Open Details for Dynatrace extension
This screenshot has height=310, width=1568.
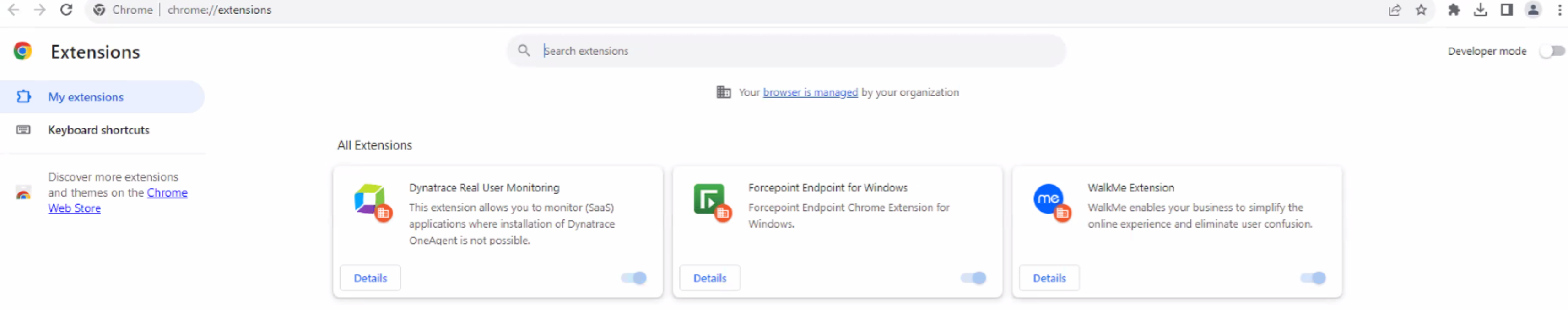tap(370, 278)
